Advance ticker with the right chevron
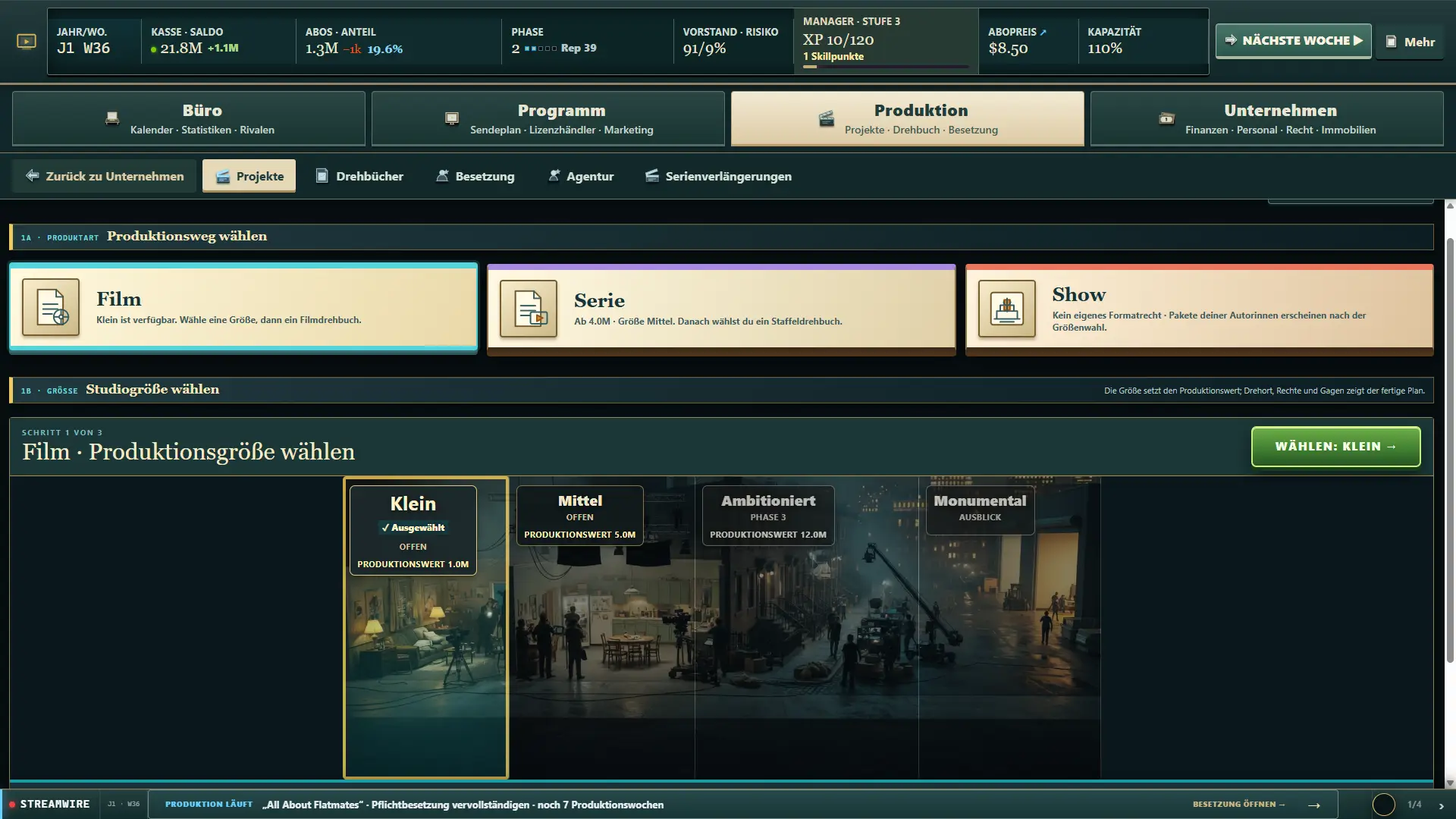The height and width of the screenshot is (819, 1456). [1442, 805]
